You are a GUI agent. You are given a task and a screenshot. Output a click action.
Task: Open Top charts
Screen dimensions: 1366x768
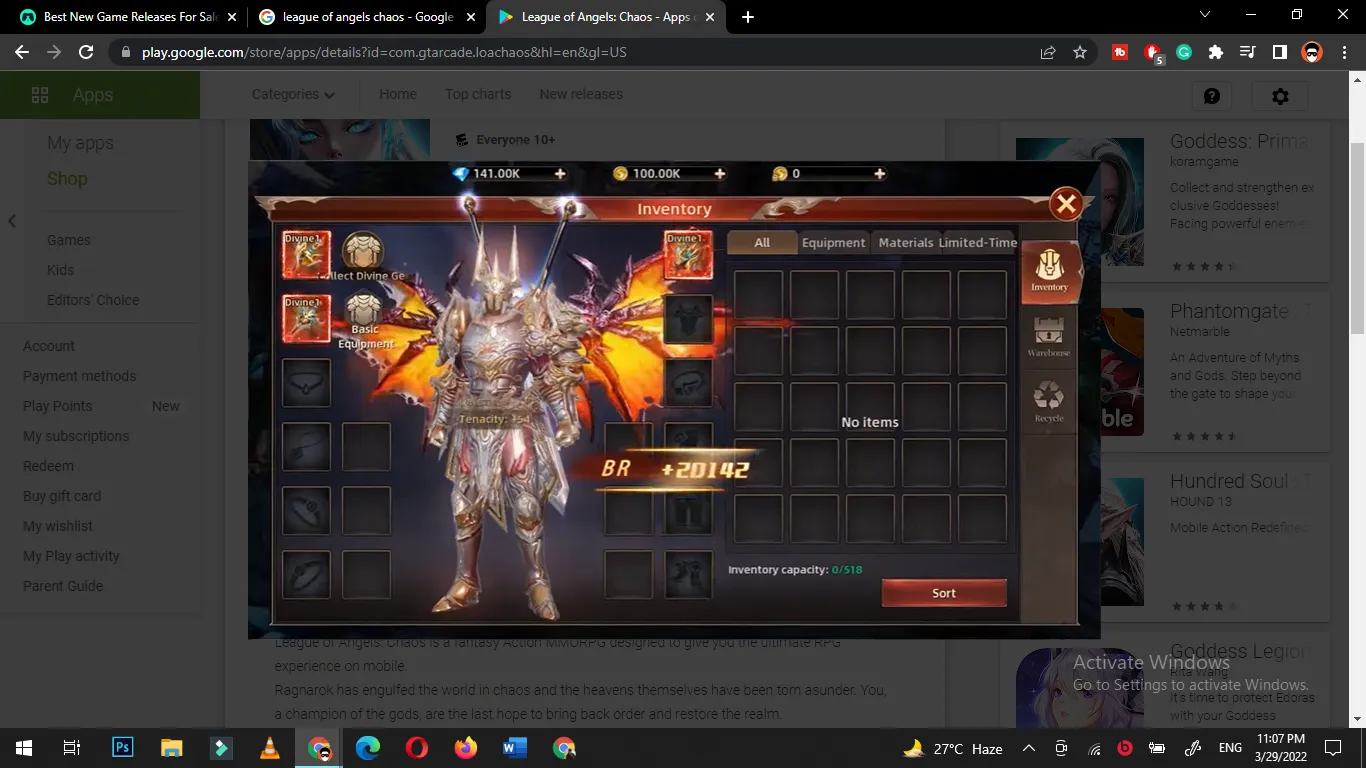(x=478, y=94)
